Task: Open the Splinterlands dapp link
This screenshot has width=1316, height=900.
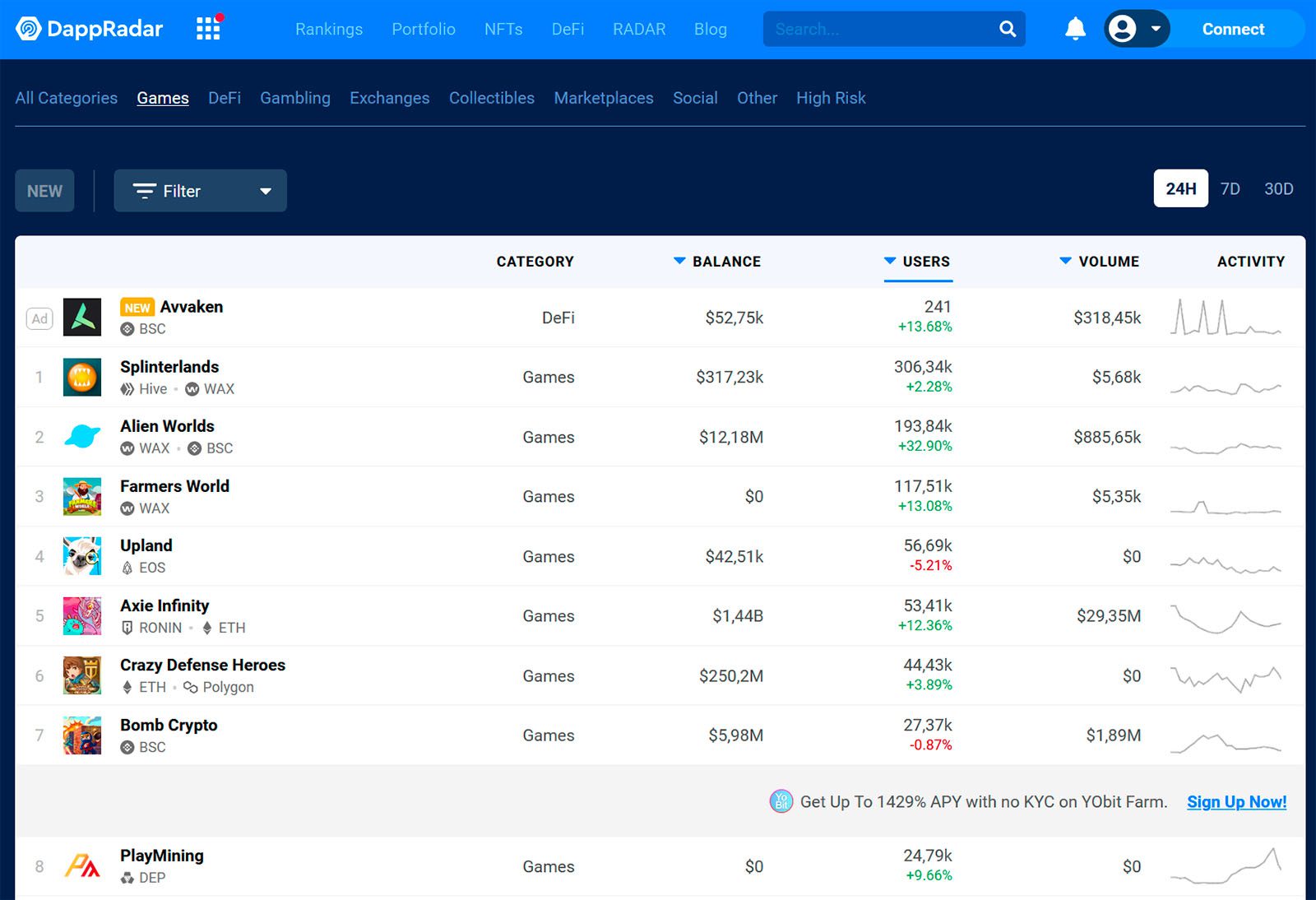Action: coord(169,367)
